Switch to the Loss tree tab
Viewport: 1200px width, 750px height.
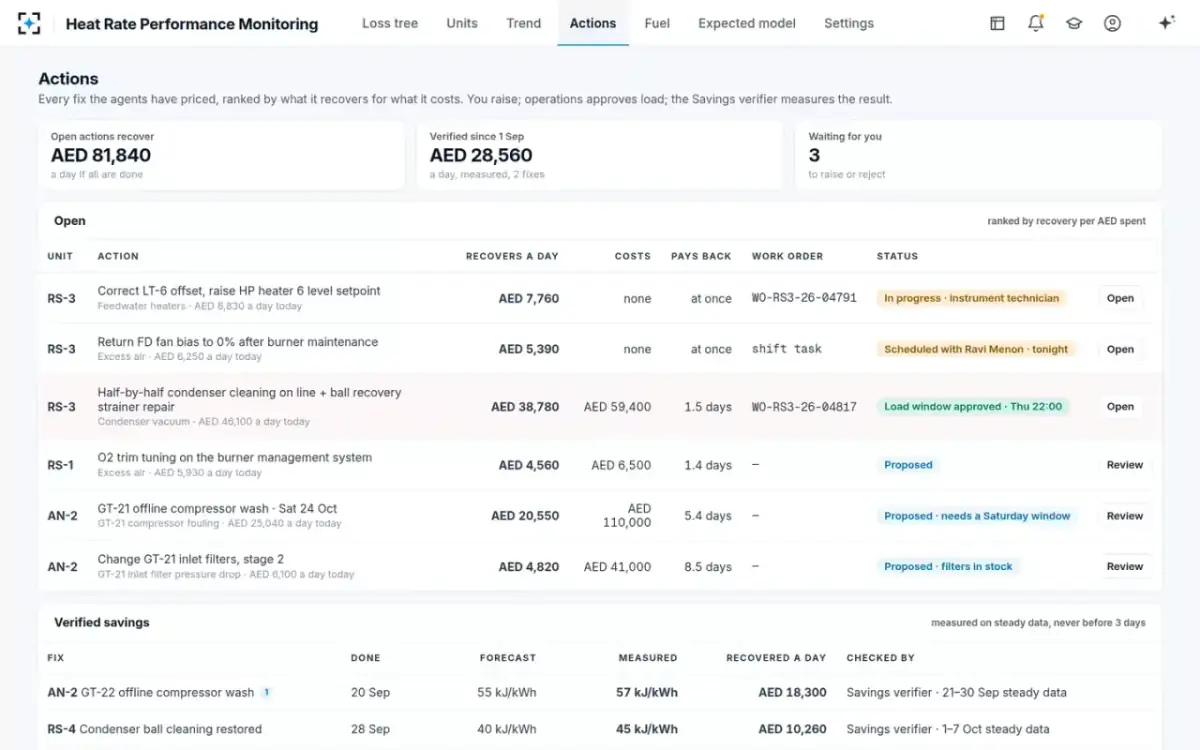[x=390, y=23]
